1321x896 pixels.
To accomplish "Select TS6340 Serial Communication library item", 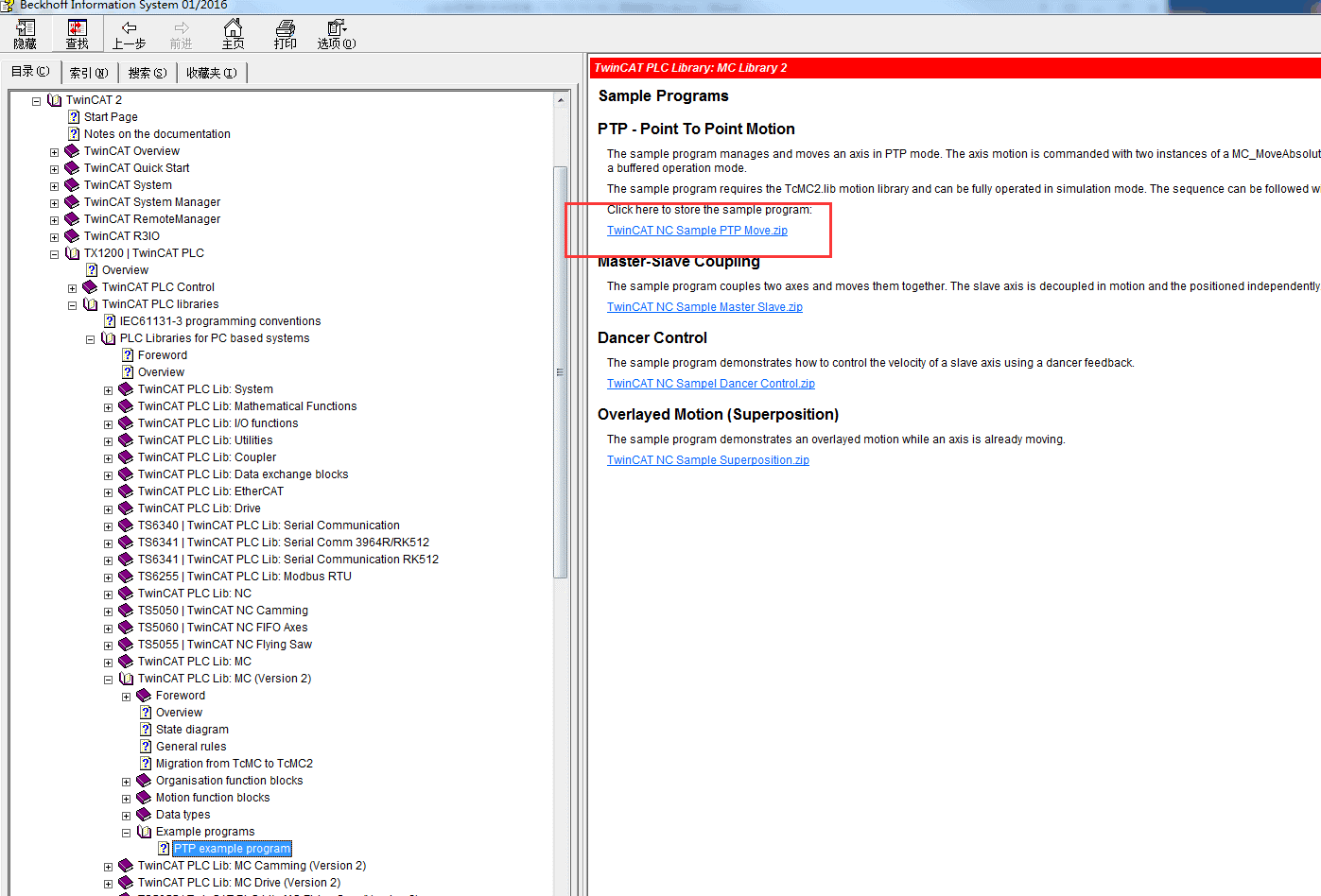I will tap(269, 525).
